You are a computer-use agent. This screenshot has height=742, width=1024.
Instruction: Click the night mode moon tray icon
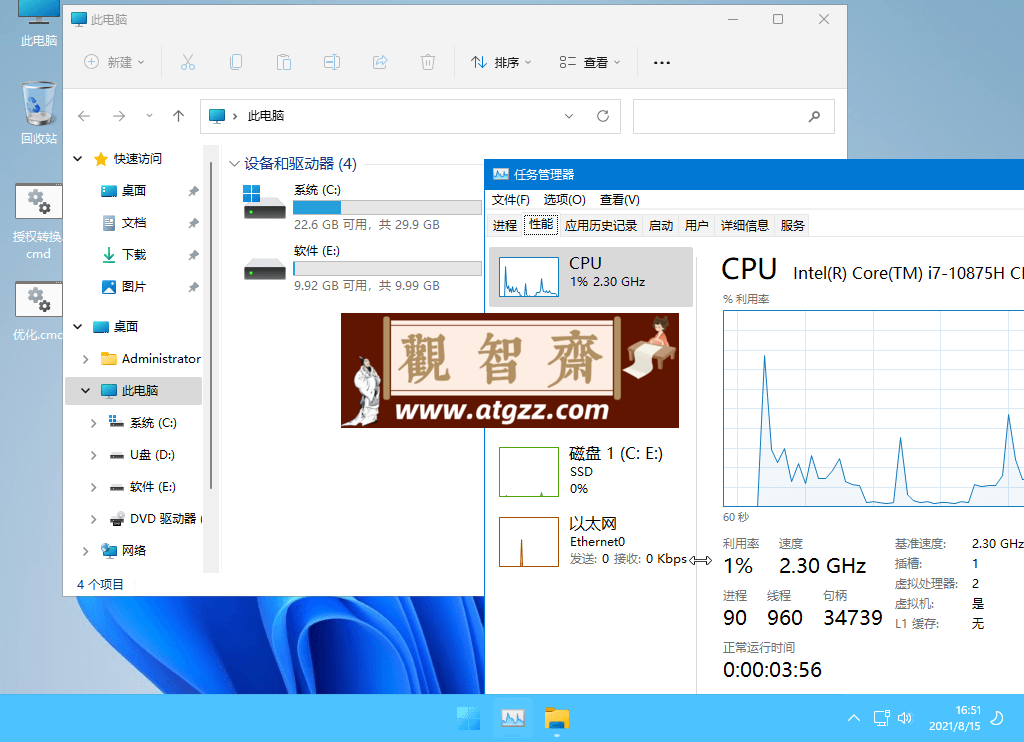(x=997, y=718)
